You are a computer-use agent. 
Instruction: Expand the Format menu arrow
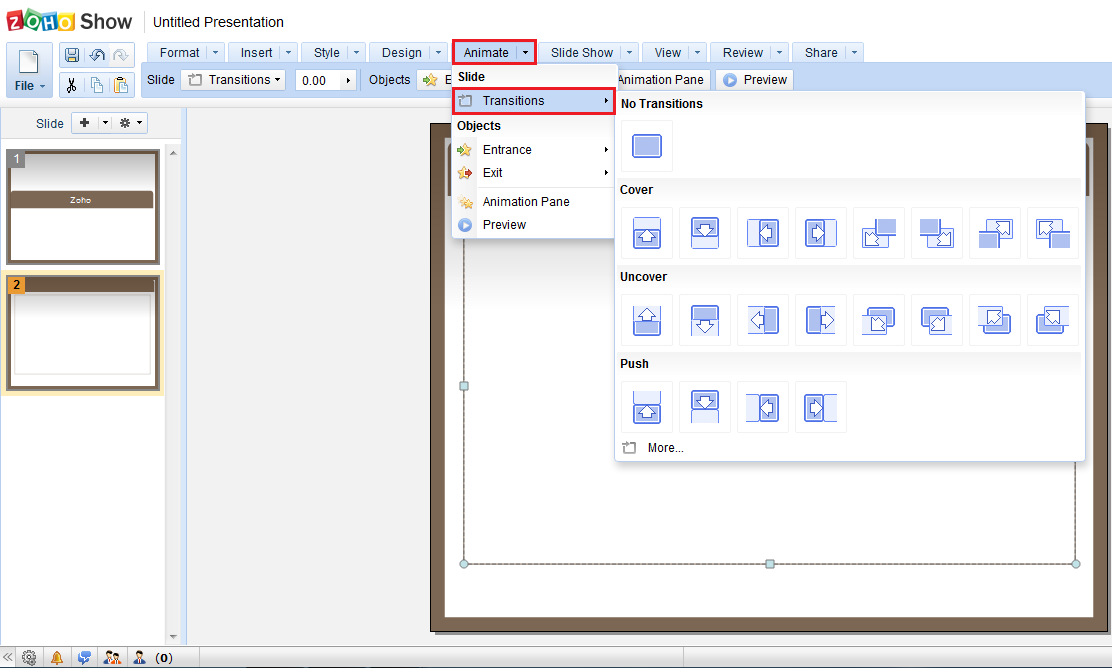pyautogui.click(x=216, y=52)
